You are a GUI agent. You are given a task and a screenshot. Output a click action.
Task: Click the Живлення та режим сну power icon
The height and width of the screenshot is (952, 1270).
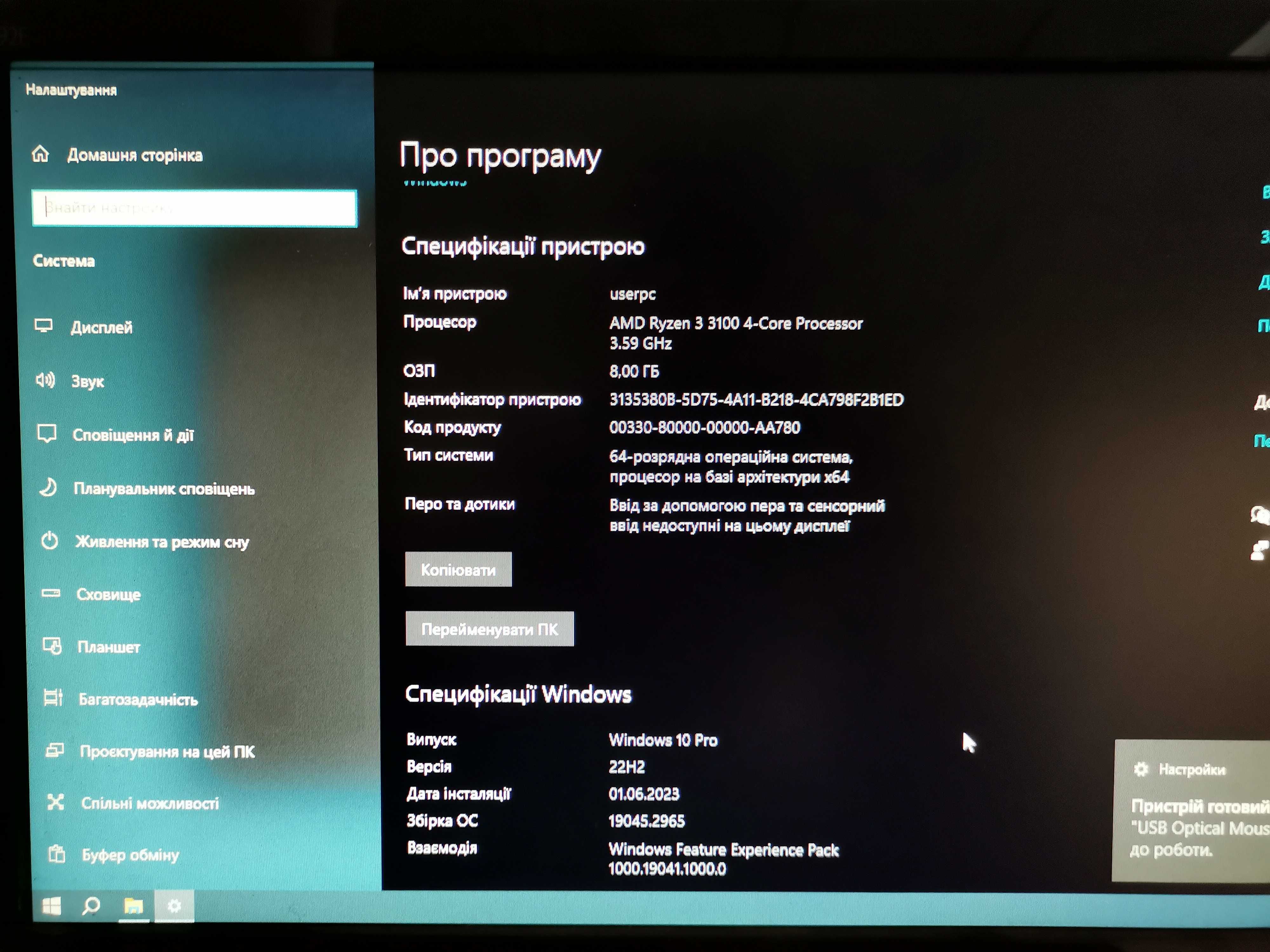pos(50,540)
